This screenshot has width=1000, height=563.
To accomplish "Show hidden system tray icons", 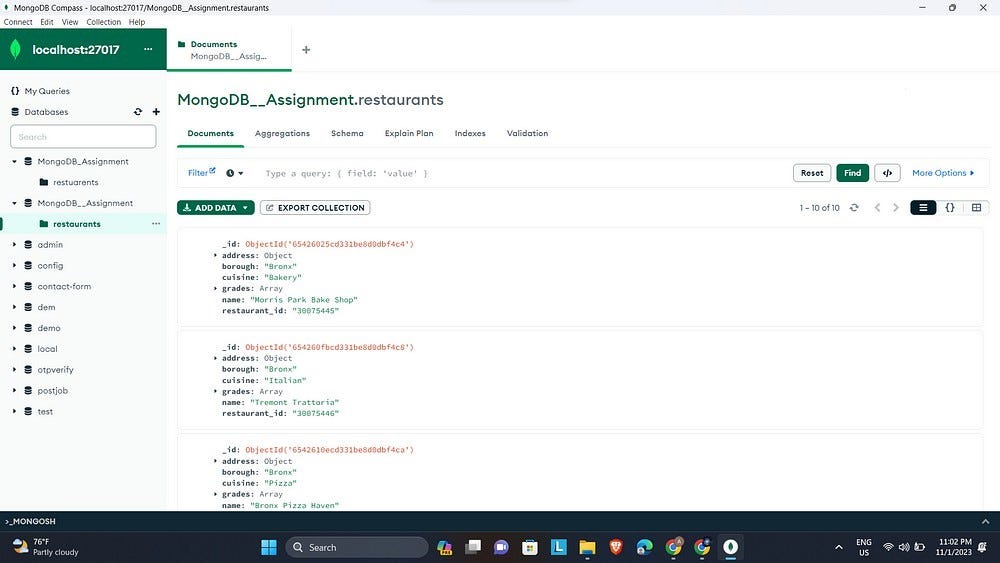I will pos(839,547).
